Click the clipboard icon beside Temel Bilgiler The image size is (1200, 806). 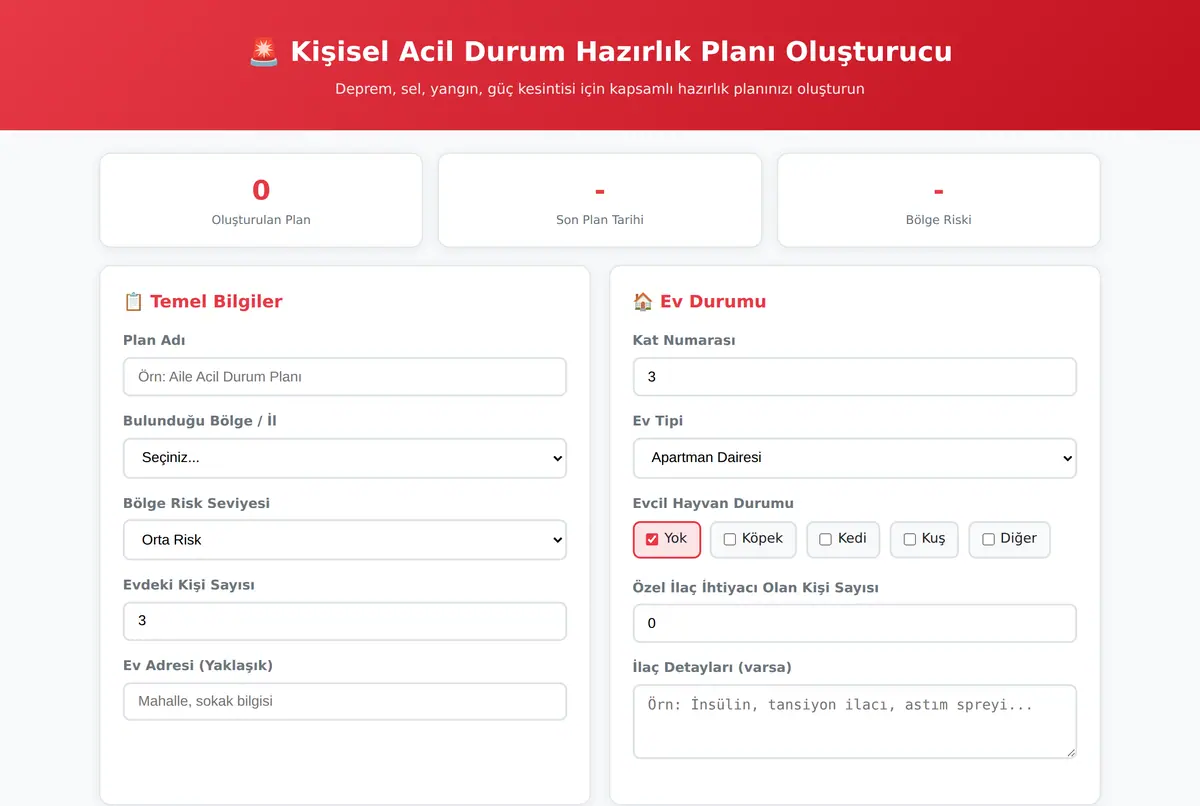pos(133,301)
